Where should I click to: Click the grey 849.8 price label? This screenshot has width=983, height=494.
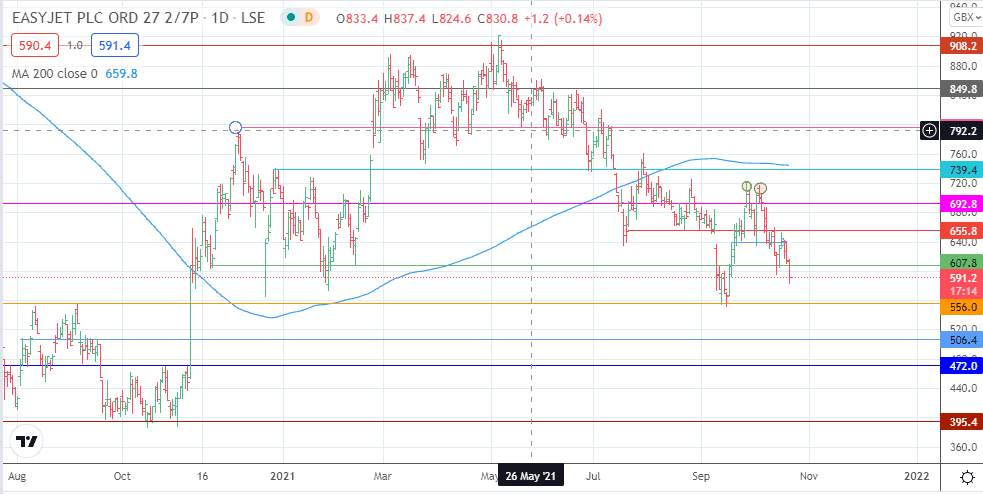(x=962, y=88)
